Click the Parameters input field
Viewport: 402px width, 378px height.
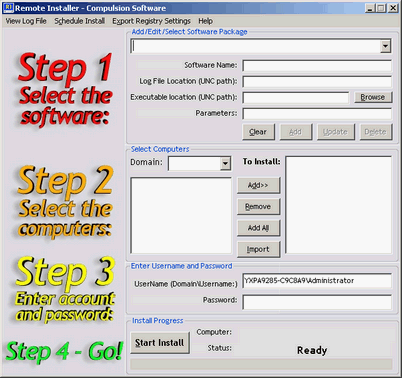coord(317,113)
